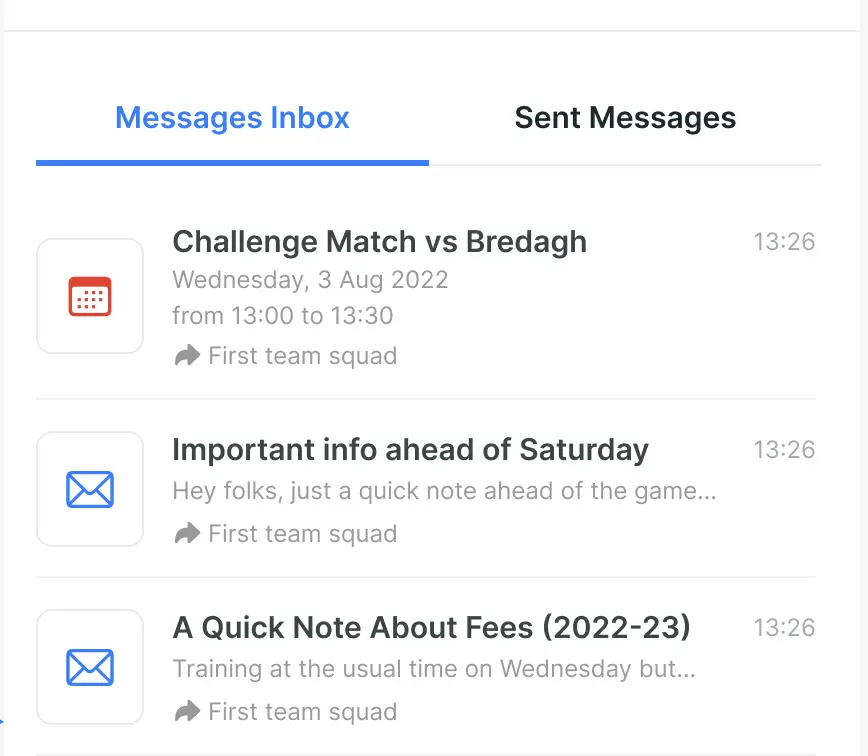Click envelope icon beside Important info message
The width and height of the screenshot is (868, 756).
pyautogui.click(x=90, y=489)
